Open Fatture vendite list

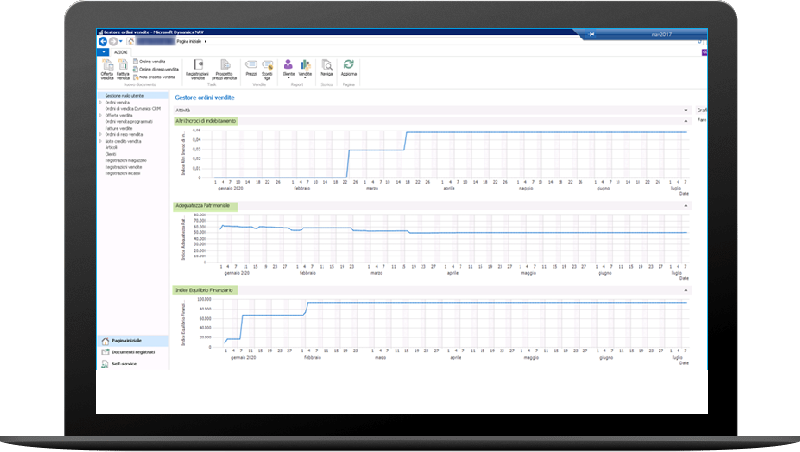(x=119, y=128)
